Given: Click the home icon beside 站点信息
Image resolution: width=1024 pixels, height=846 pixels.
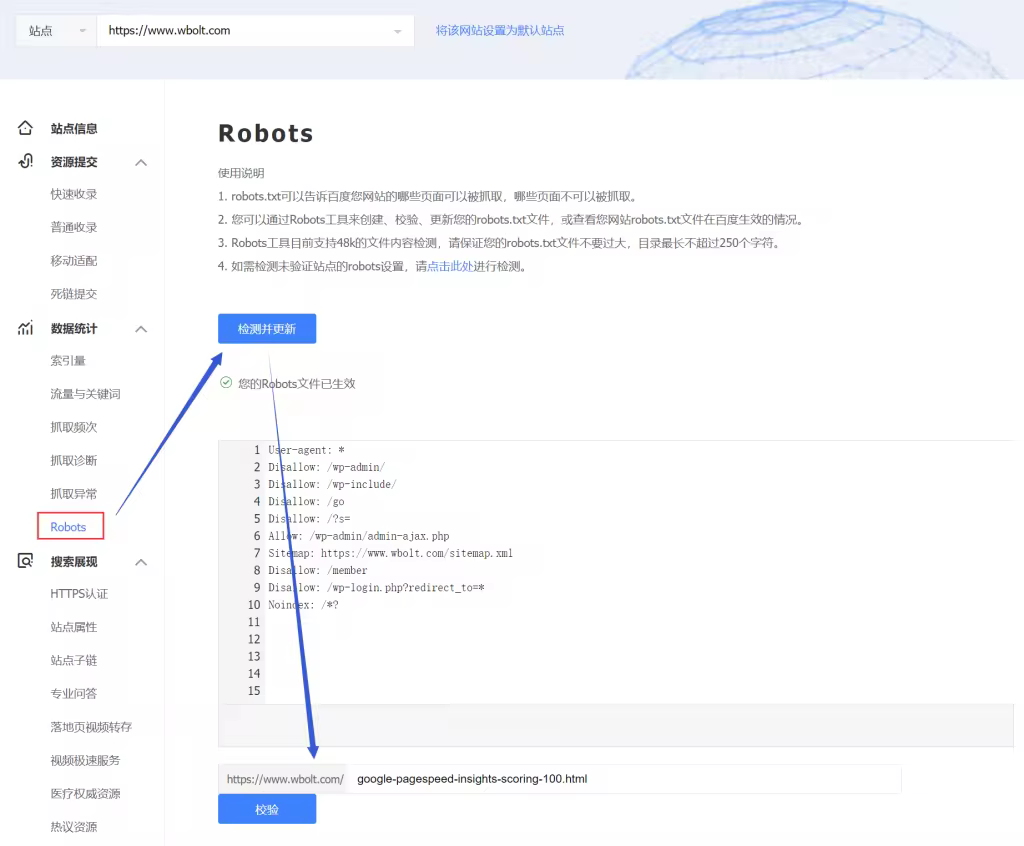Looking at the screenshot, I should (x=25, y=128).
